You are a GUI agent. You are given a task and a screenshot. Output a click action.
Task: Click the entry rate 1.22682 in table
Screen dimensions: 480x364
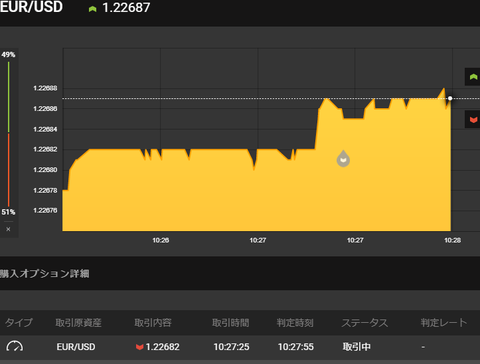tap(163, 347)
